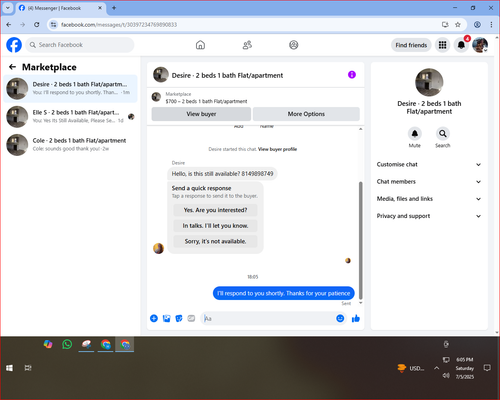This screenshot has height=400, width=500.
Task: Send a thumbs-up like
Action: [x=356, y=318]
